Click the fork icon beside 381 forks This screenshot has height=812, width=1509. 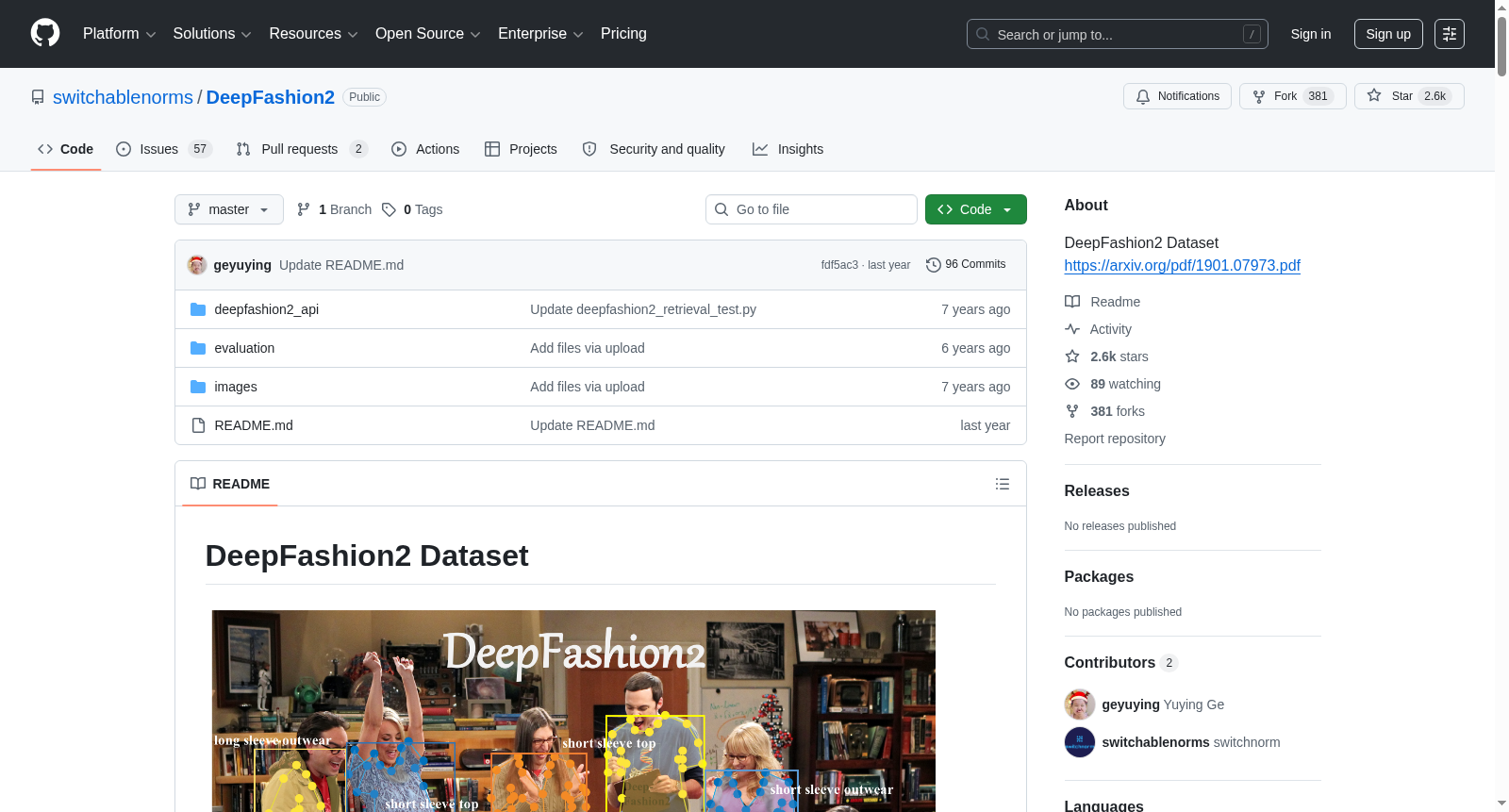pyautogui.click(x=1072, y=411)
